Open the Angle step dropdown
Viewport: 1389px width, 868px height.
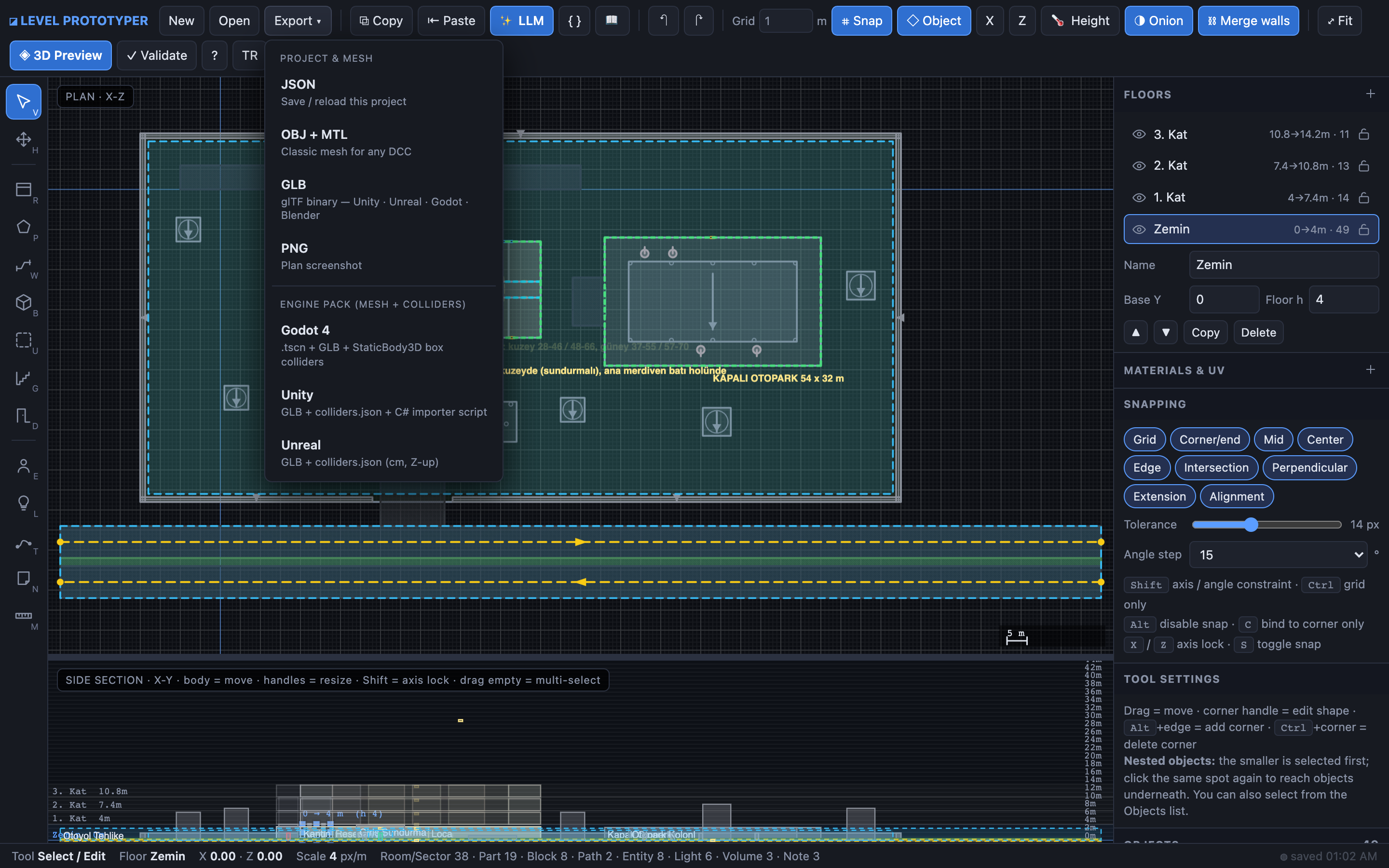tap(1278, 555)
